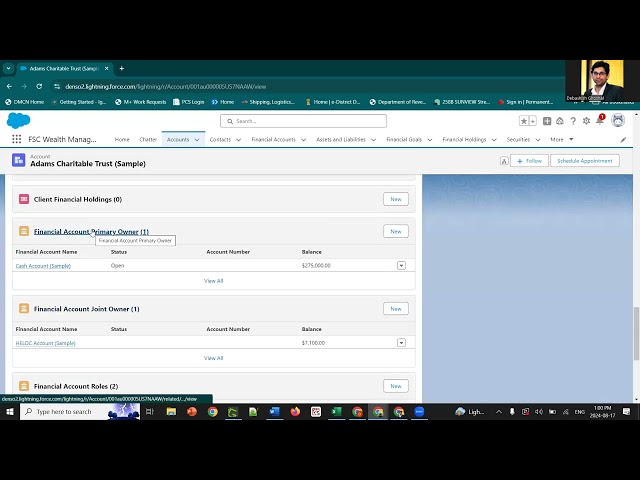Viewport: 640px width, 480px height.
Task: Go back using browser back arrow
Action: click(x=9, y=87)
